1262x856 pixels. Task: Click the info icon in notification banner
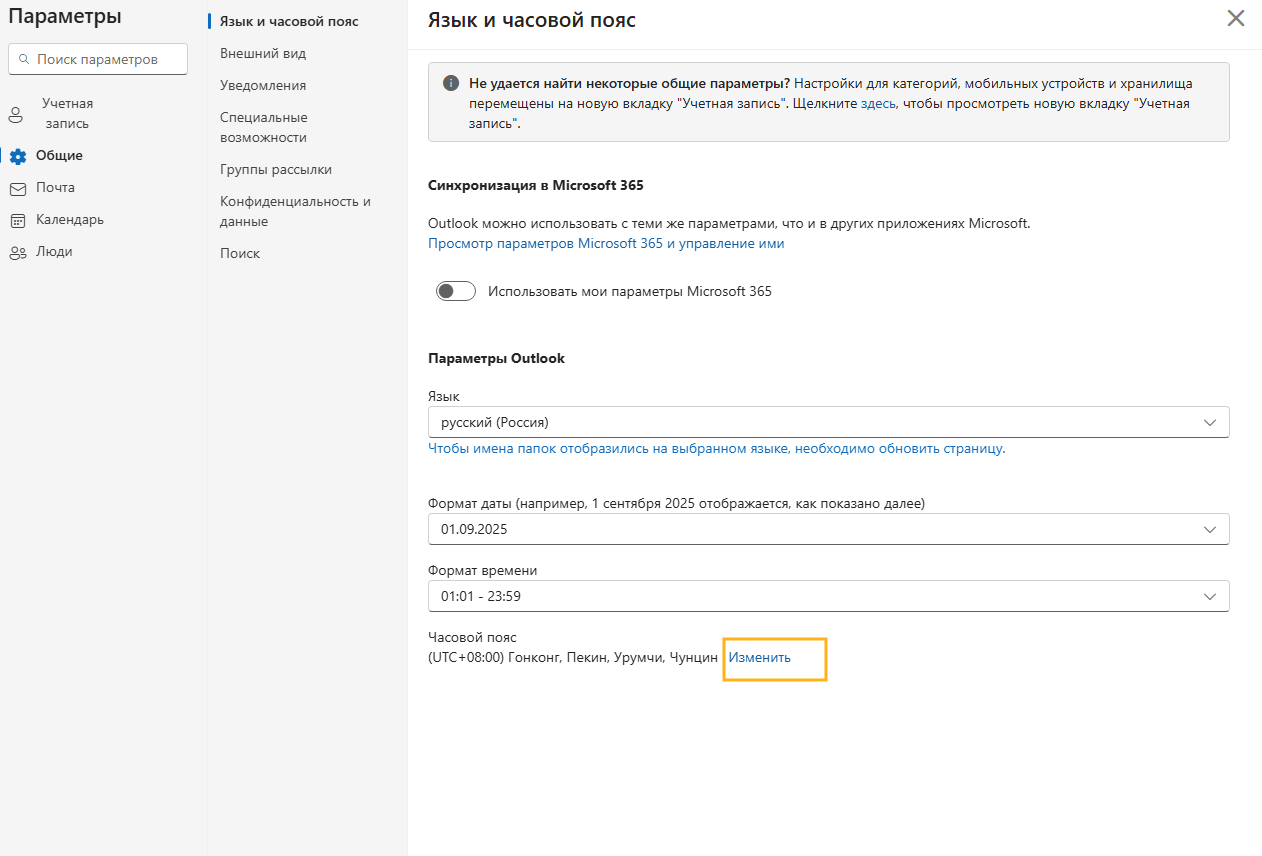[451, 83]
